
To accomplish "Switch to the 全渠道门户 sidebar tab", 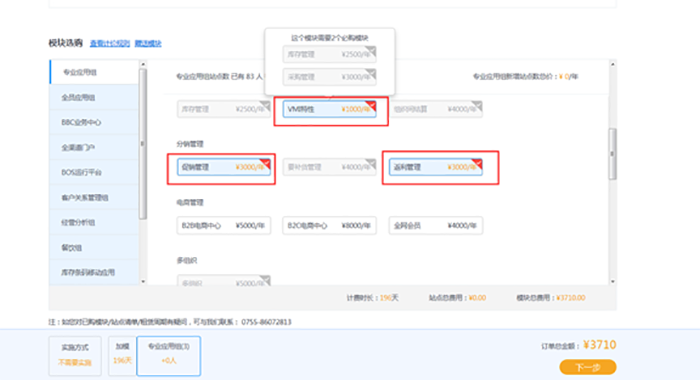I will (x=94, y=147).
